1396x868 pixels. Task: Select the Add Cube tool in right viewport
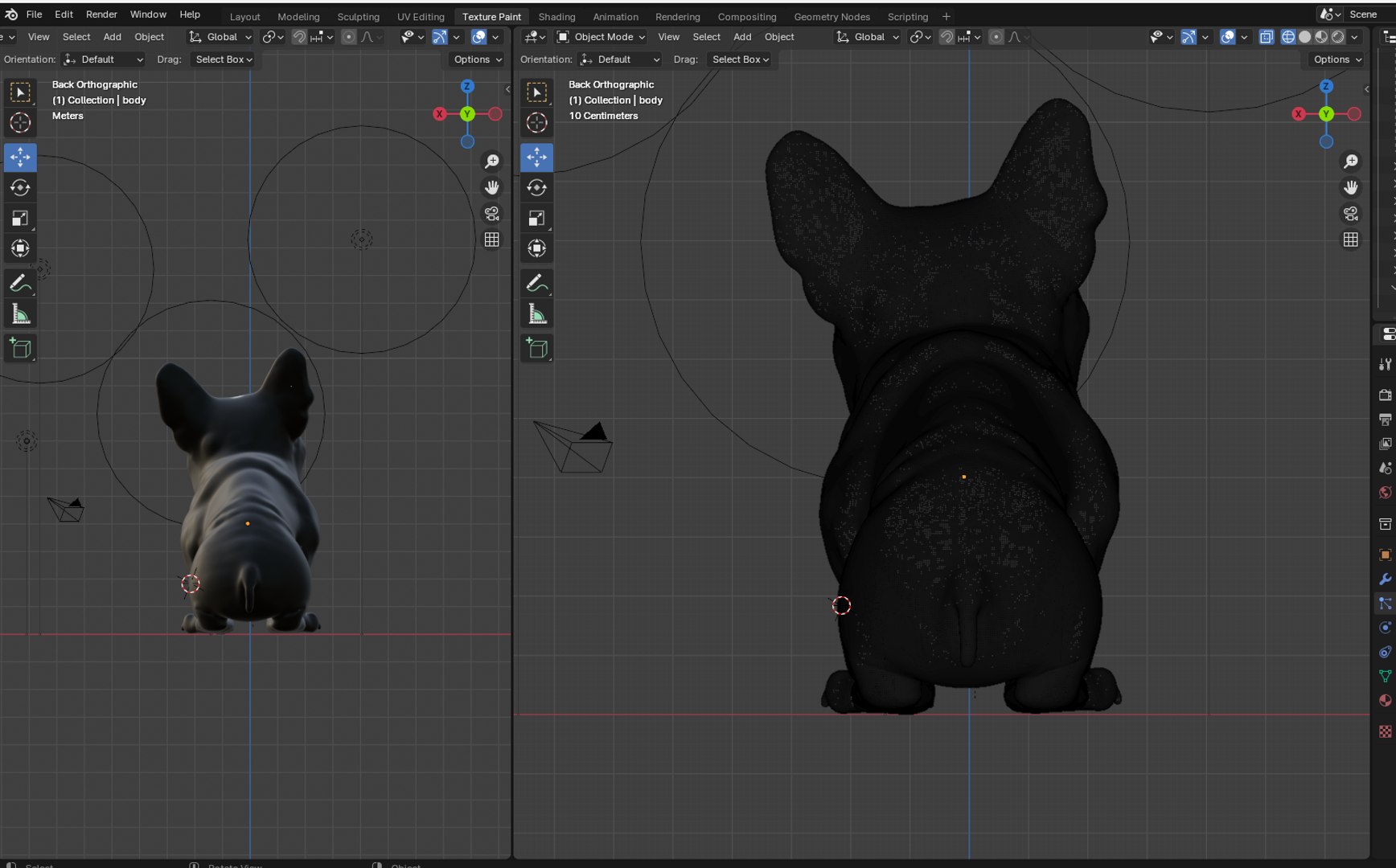[x=537, y=348]
